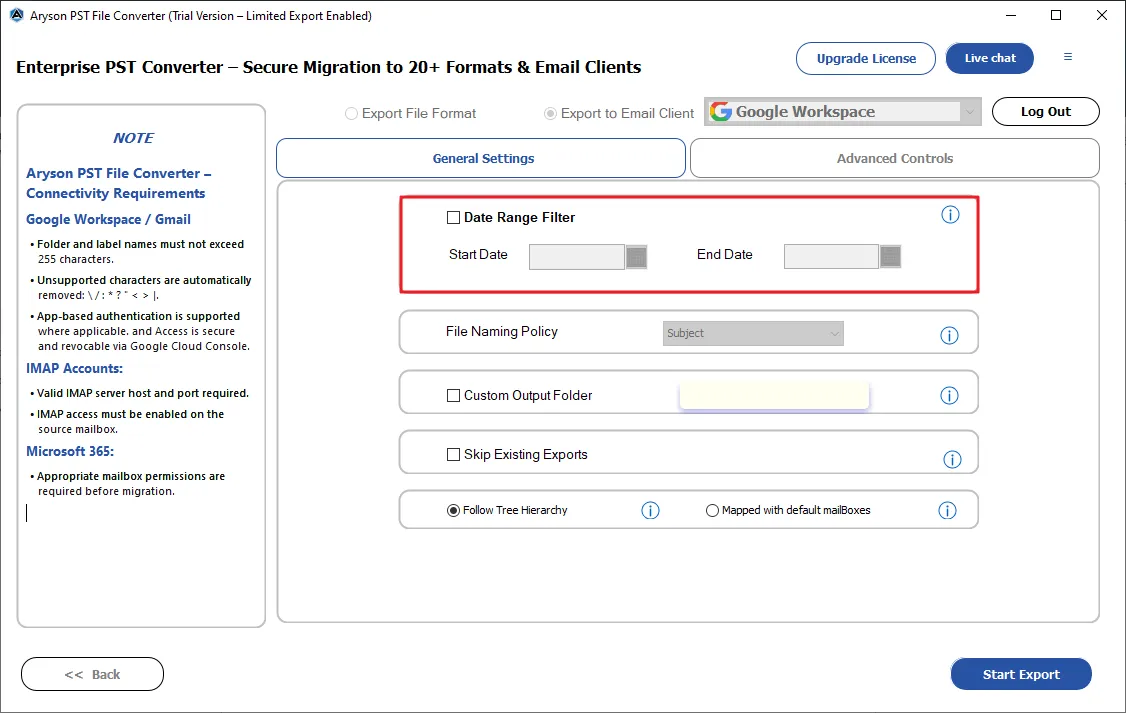The width and height of the screenshot is (1126, 713).
Task: Select Mapped with default mailBoxes option
Action: pyautogui.click(x=712, y=511)
